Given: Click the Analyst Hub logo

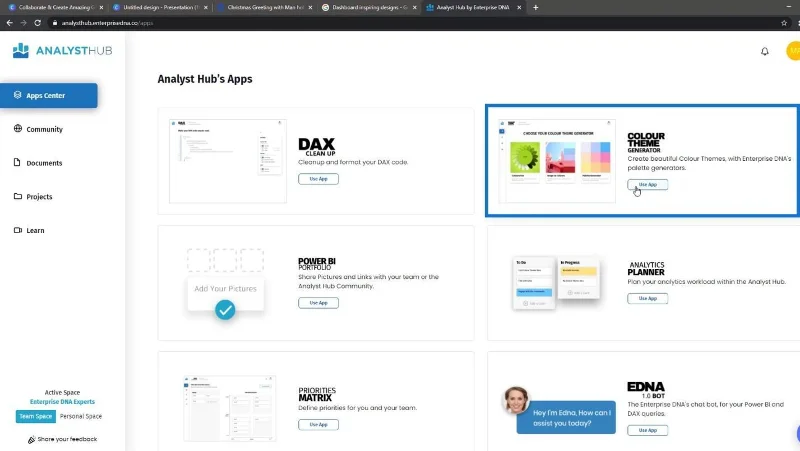Looking at the screenshot, I should pos(62,51).
